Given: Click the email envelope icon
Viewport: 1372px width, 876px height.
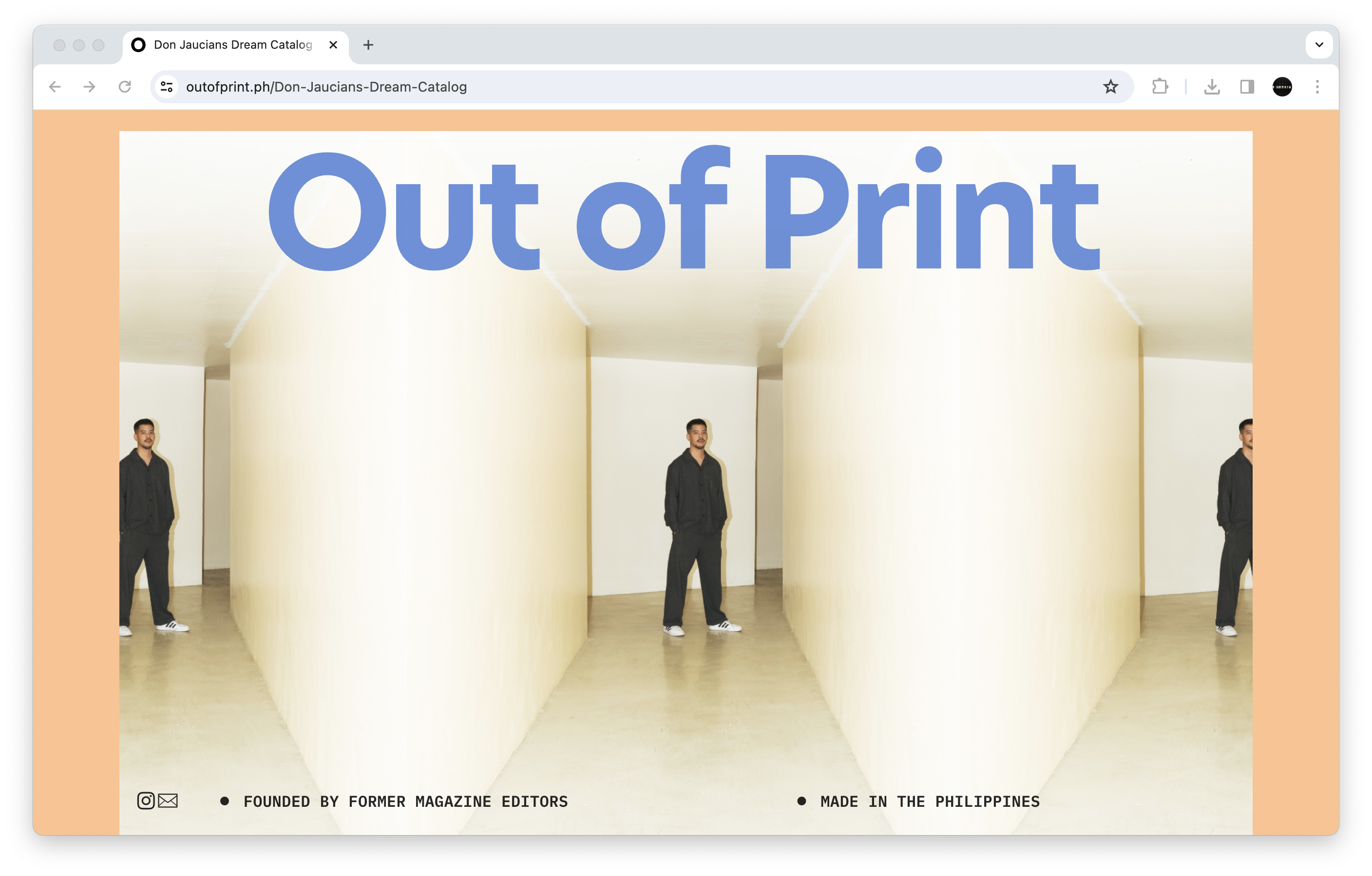Looking at the screenshot, I should pyautogui.click(x=168, y=801).
